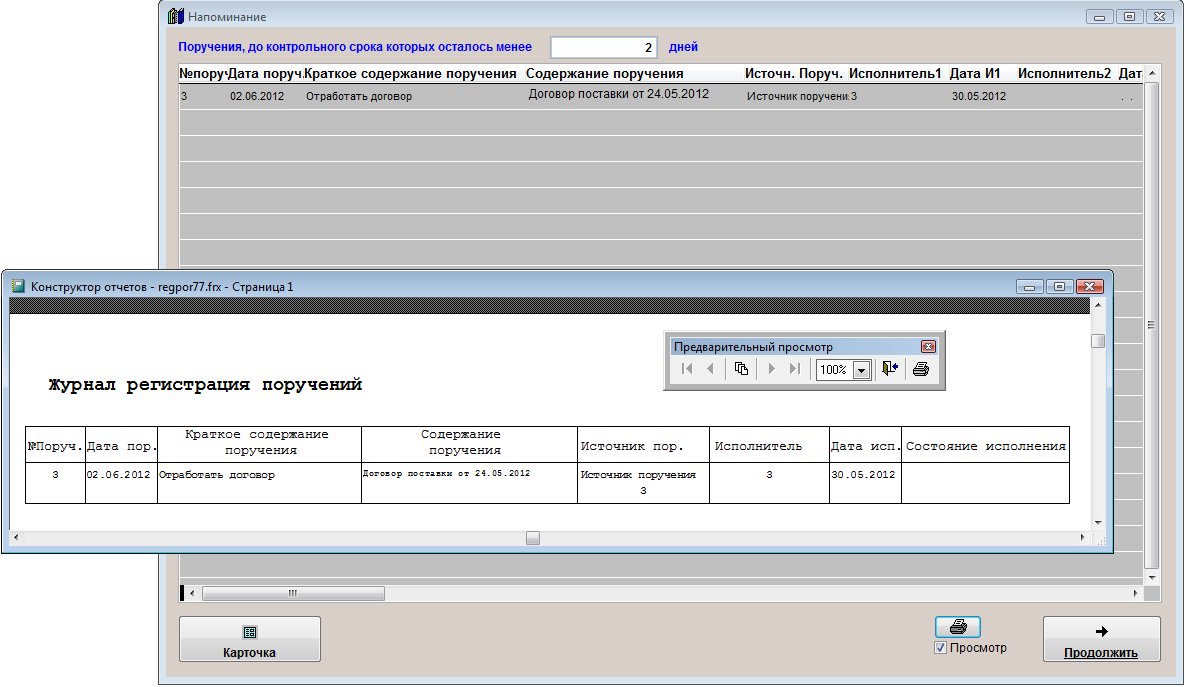Click the Close preview door icon
Image resolution: width=1185 pixels, height=687 pixels.
point(890,369)
